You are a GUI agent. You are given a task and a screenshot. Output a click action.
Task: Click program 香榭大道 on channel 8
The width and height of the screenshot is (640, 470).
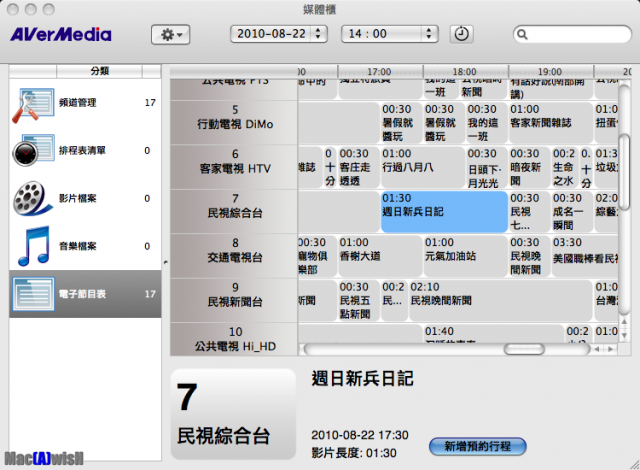[380, 255]
